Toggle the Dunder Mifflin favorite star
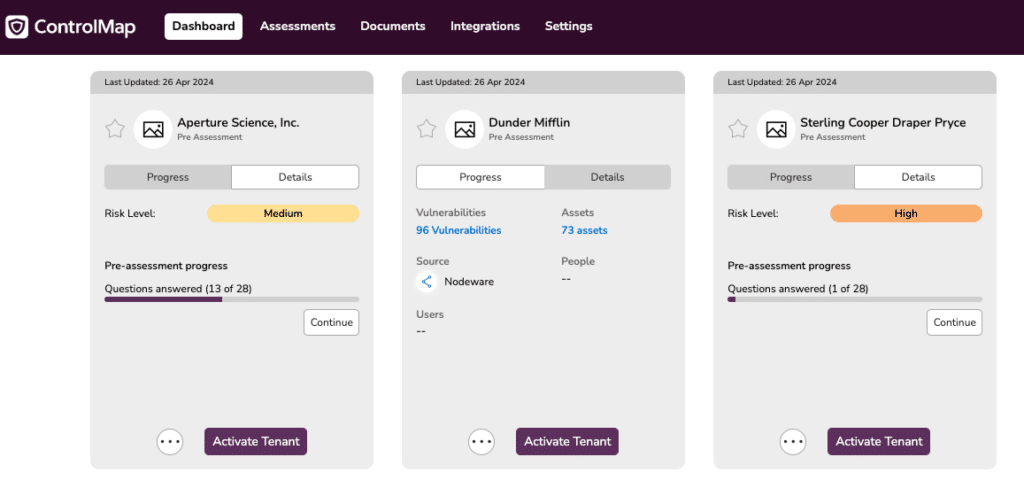Viewport: 1024px width, 488px height. pyautogui.click(x=426, y=129)
